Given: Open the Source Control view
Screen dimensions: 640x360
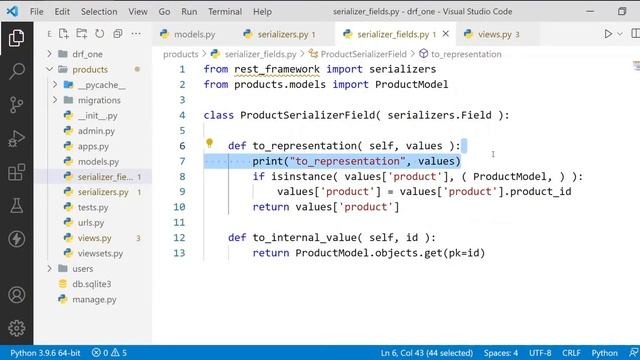Looking at the screenshot, I should [x=16, y=104].
